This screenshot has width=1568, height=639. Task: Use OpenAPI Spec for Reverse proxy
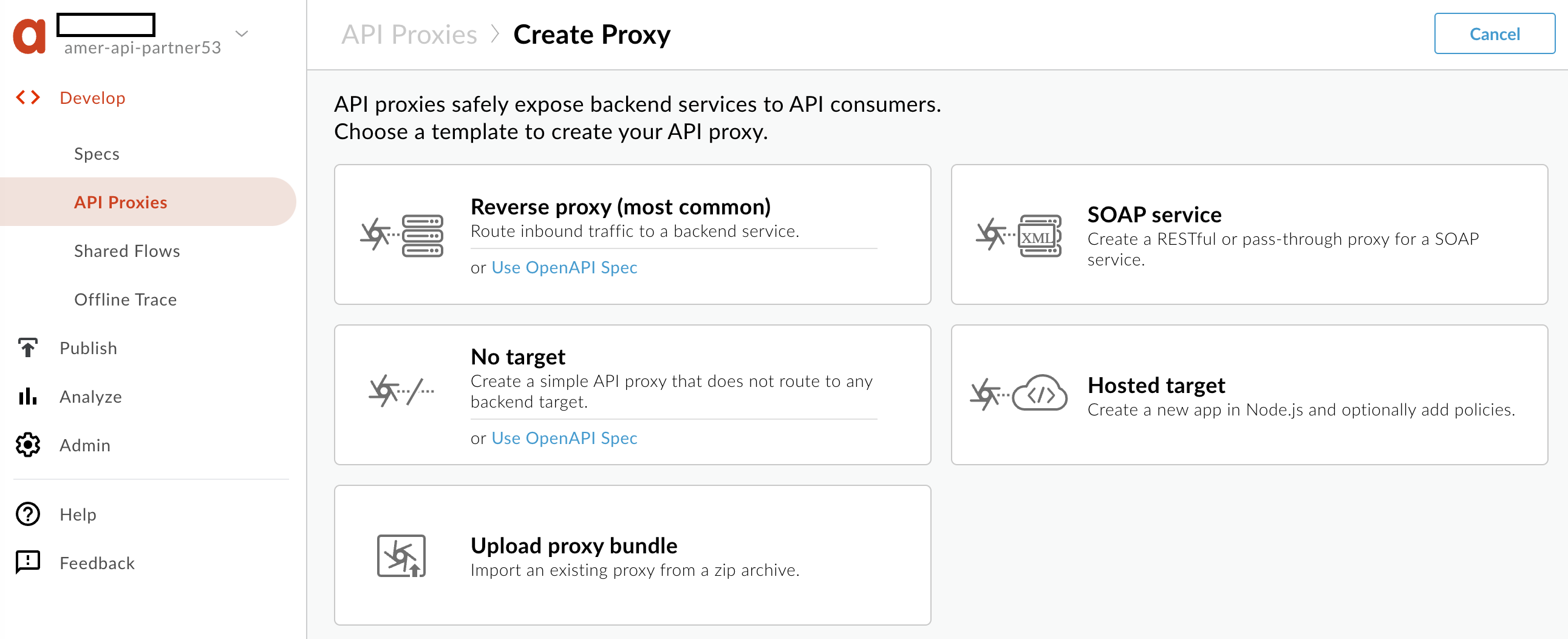tap(564, 267)
